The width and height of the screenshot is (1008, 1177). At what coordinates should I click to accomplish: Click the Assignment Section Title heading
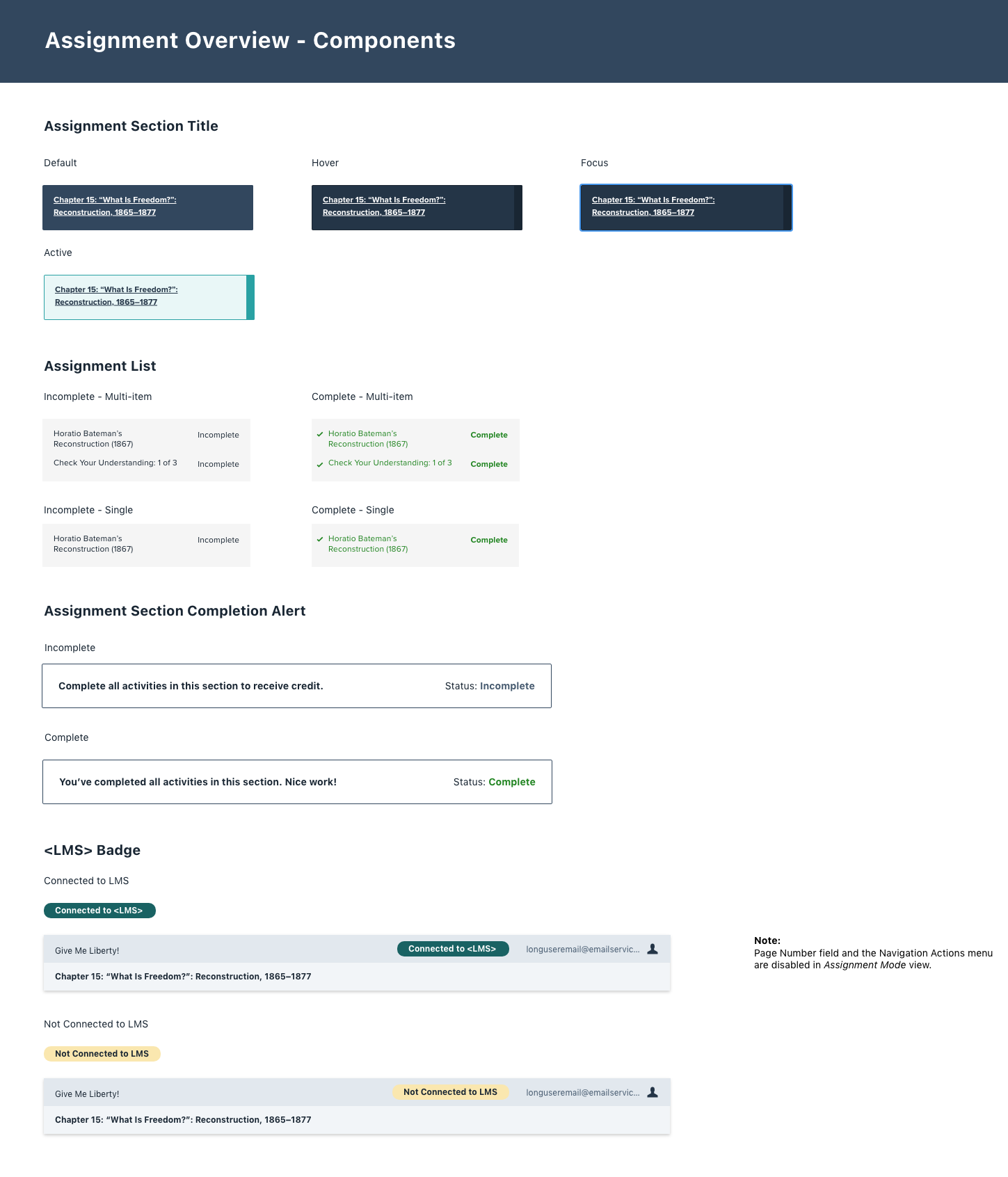[131, 126]
